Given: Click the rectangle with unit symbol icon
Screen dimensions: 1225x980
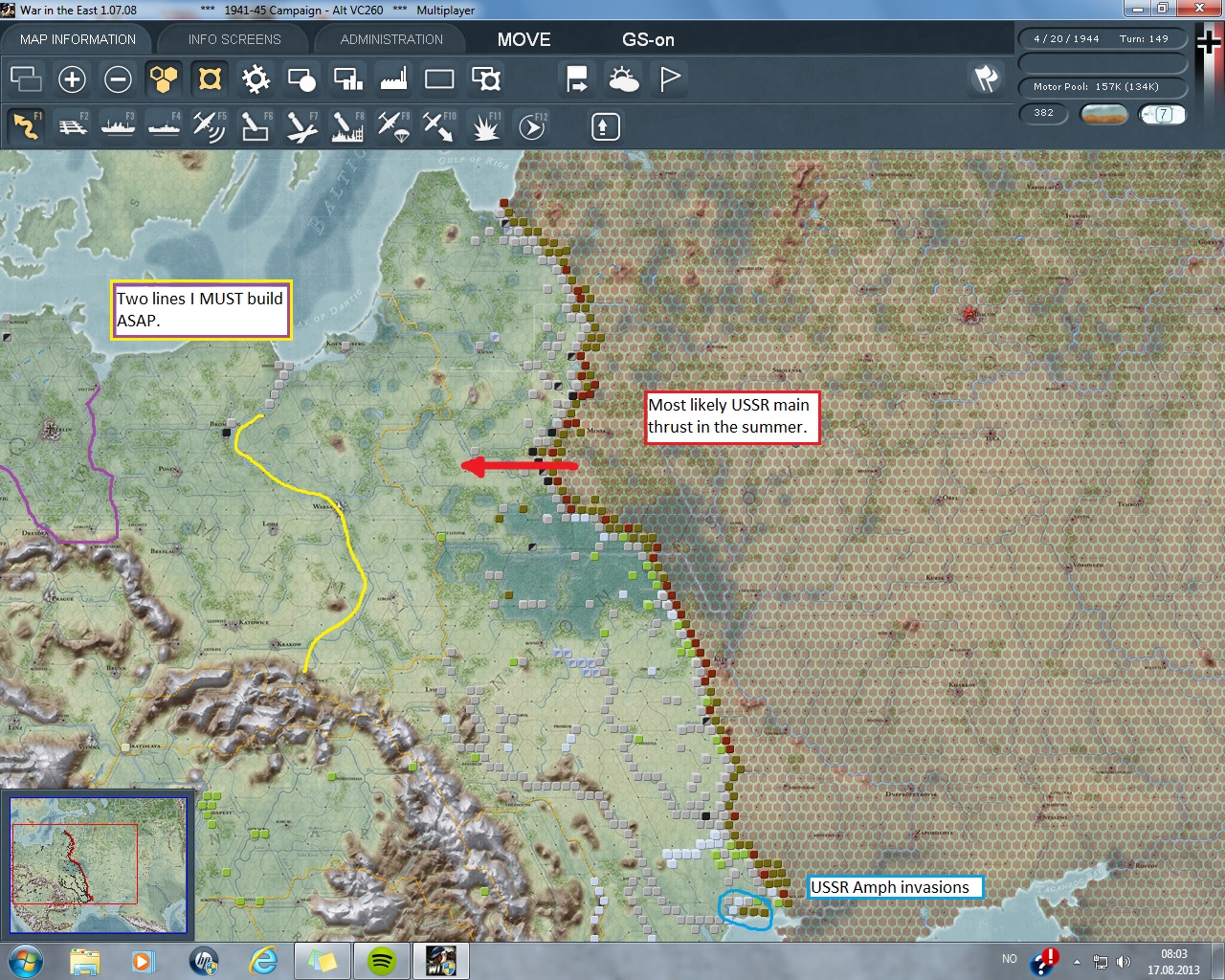Looking at the screenshot, I should [x=485, y=78].
